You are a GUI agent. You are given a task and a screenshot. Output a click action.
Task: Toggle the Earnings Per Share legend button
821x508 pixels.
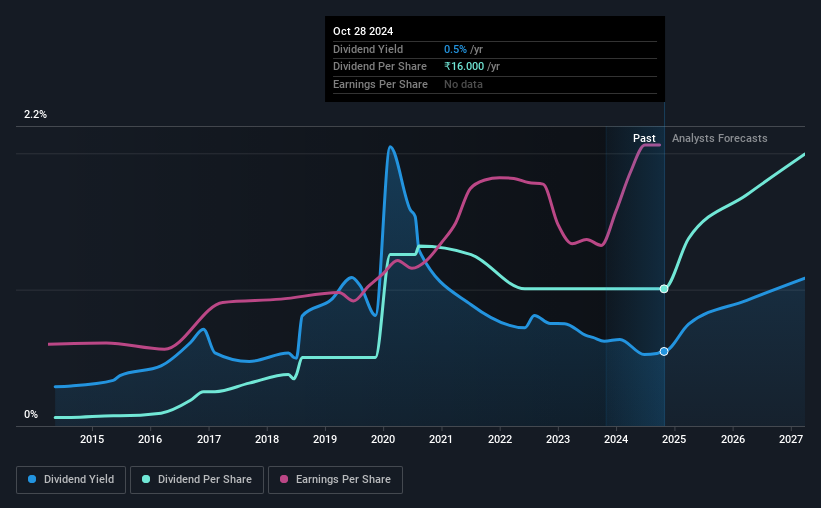pos(336,480)
